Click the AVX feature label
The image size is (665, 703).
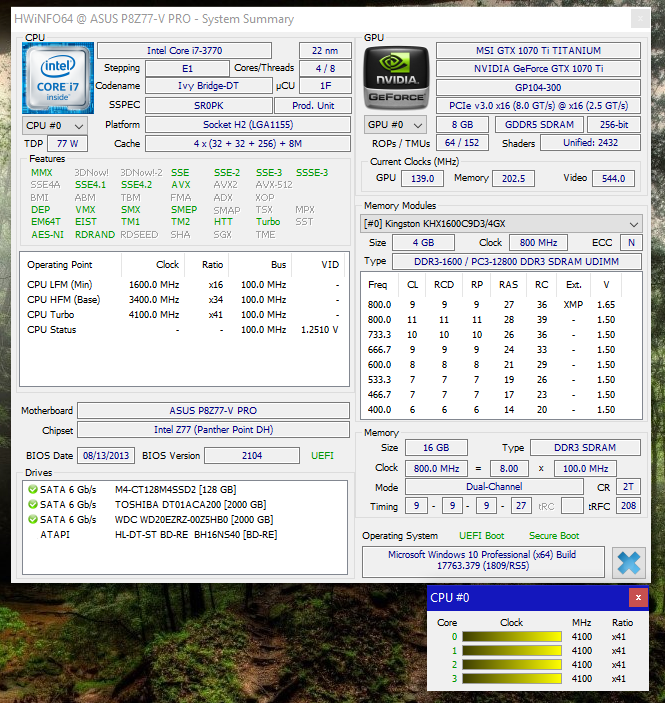pyautogui.click(x=181, y=185)
